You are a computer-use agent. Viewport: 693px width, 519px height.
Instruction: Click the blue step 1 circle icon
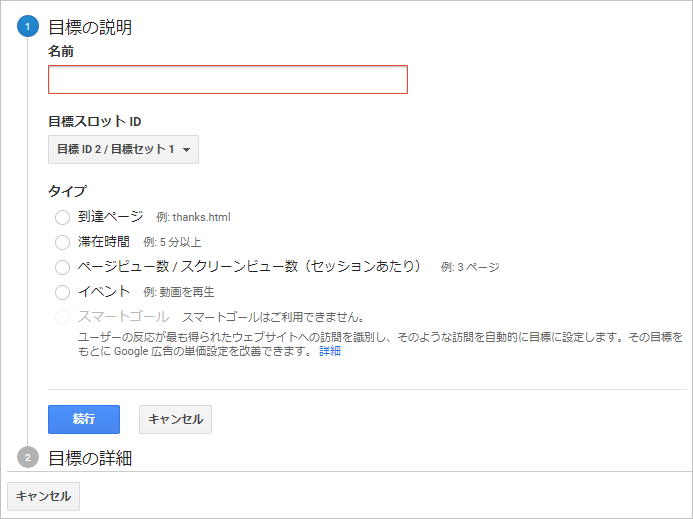[28, 27]
